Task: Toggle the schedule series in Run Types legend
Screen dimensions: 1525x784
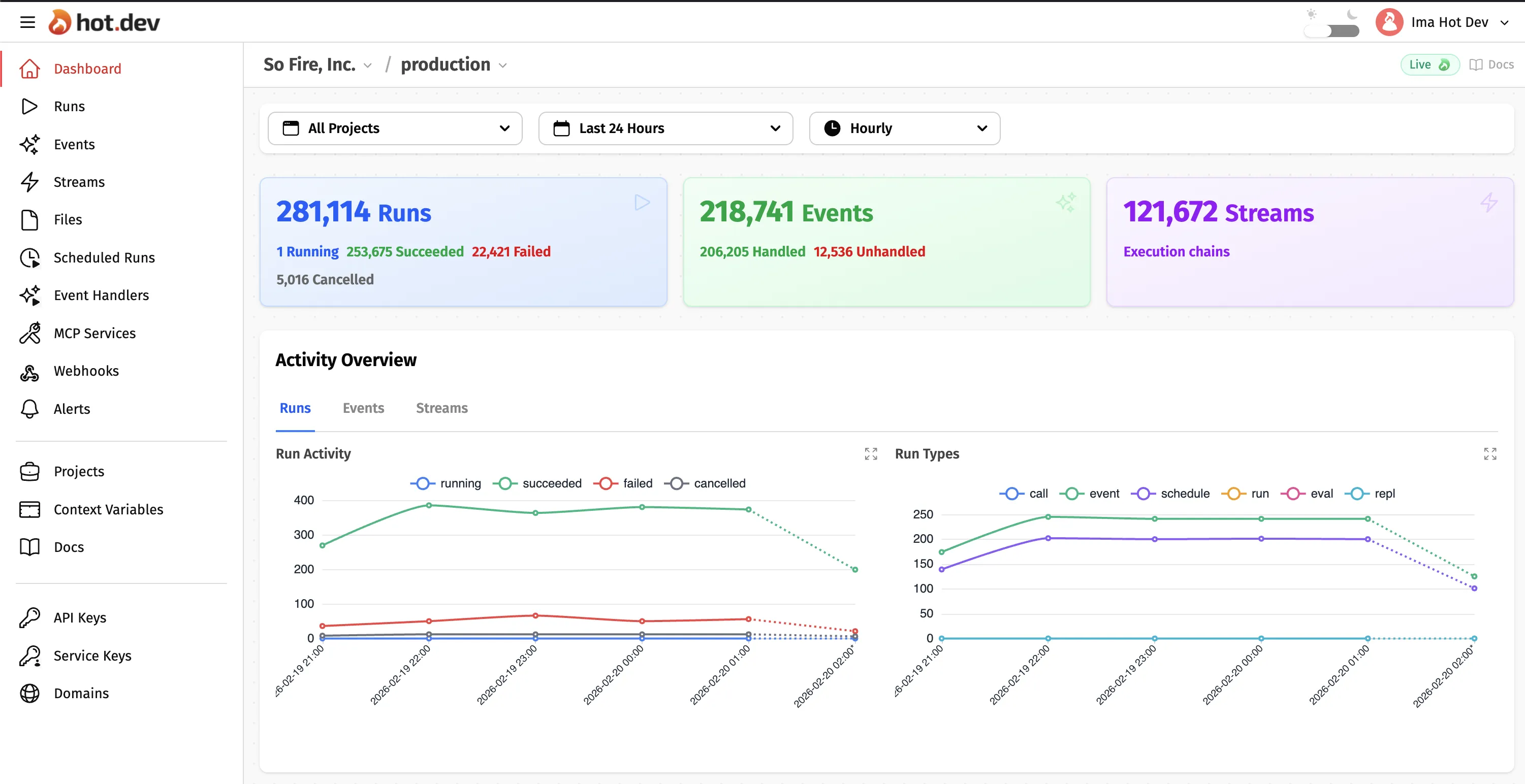Action: pos(1142,493)
